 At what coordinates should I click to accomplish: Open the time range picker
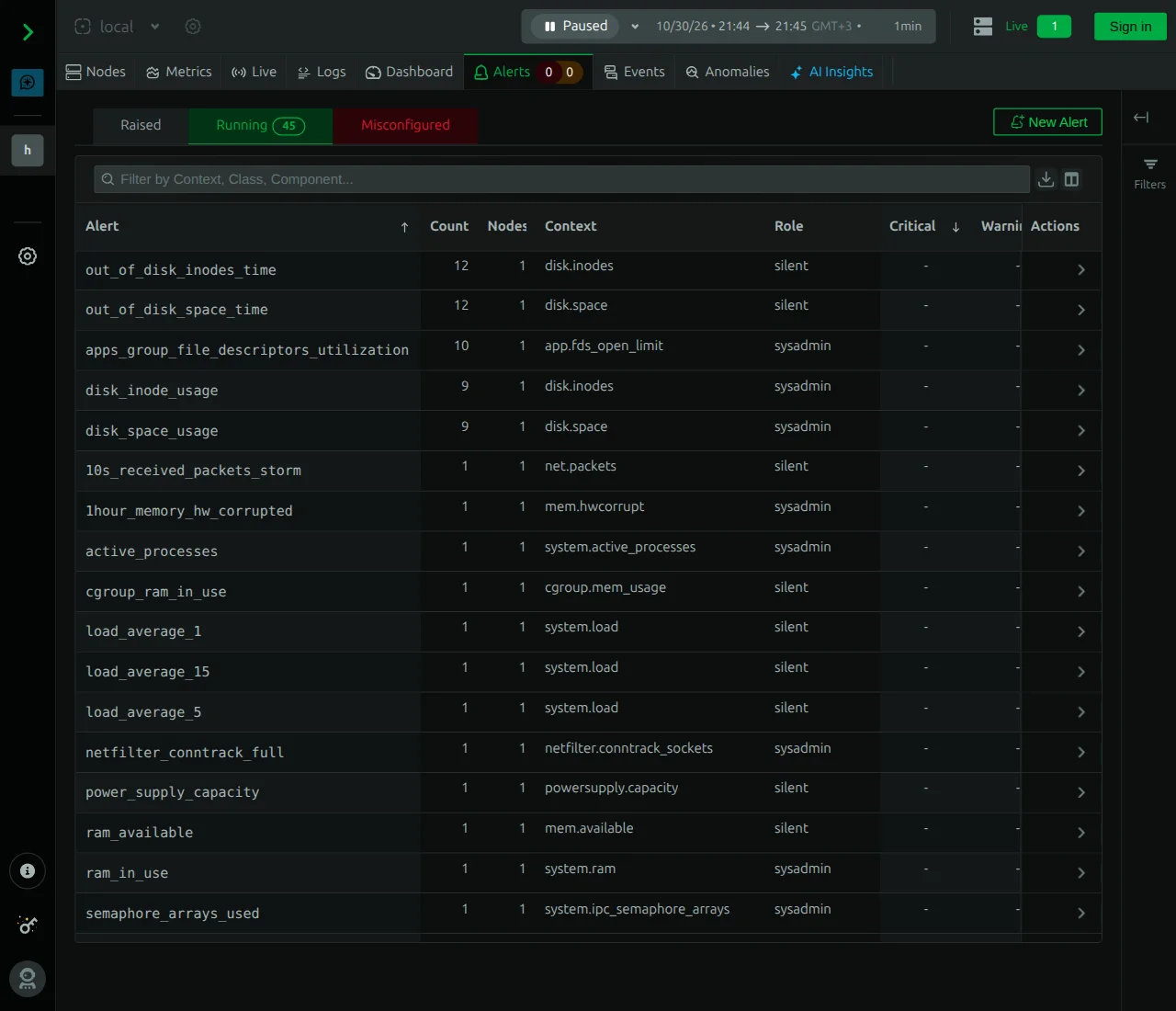click(788, 27)
